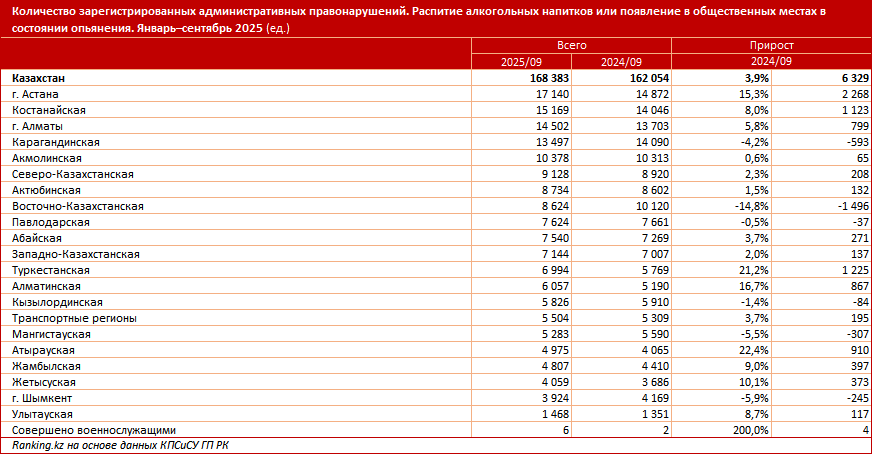The height and width of the screenshot is (454, 872).
Task: Select the Восточно-Казахстанская row label
Action: pyautogui.click(x=78, y=206)
